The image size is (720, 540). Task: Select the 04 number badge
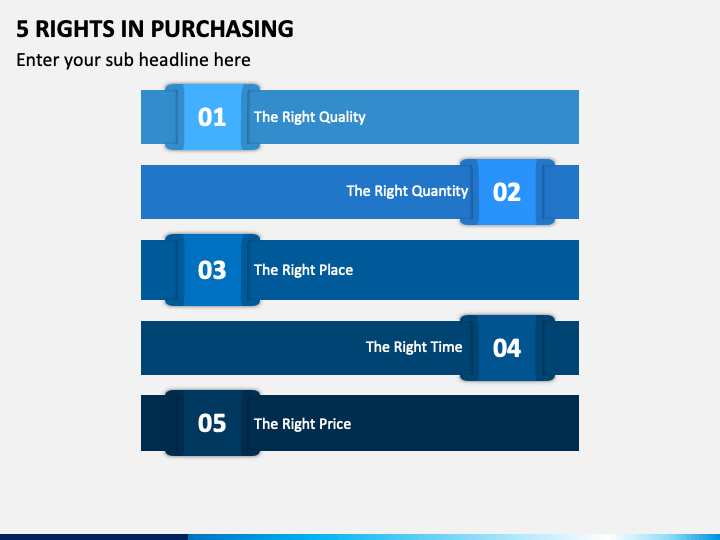click(x=507, y=348)
